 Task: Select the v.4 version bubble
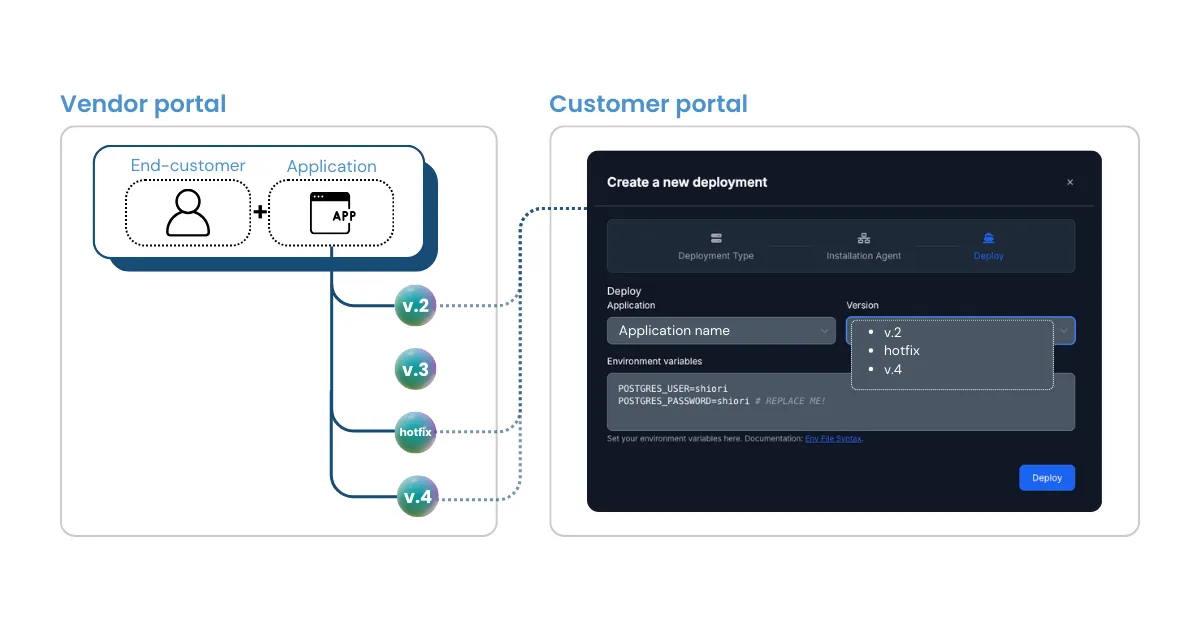coord(417,496)
